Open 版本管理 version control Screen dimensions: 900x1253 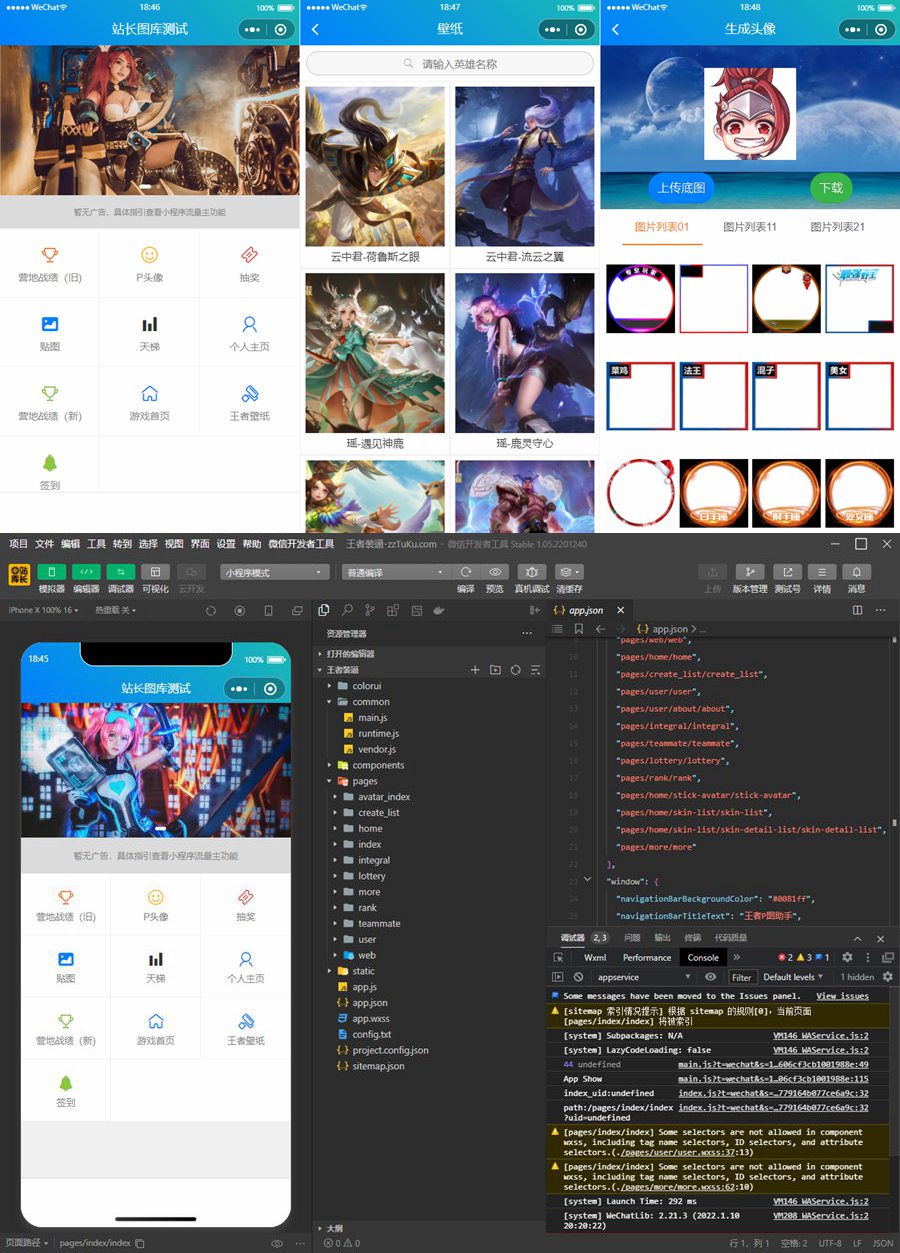pyautogui.click(x=750, y=572)
